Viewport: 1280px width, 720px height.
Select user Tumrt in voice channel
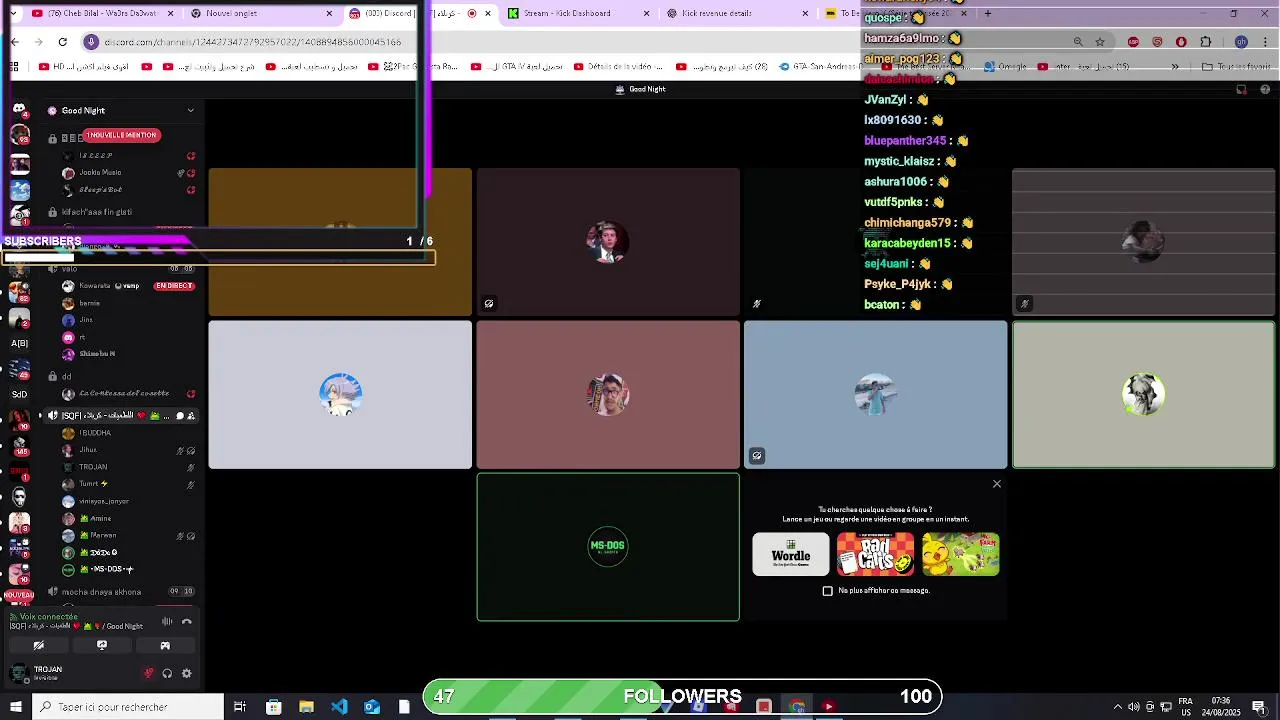click(x=93, y=484)
